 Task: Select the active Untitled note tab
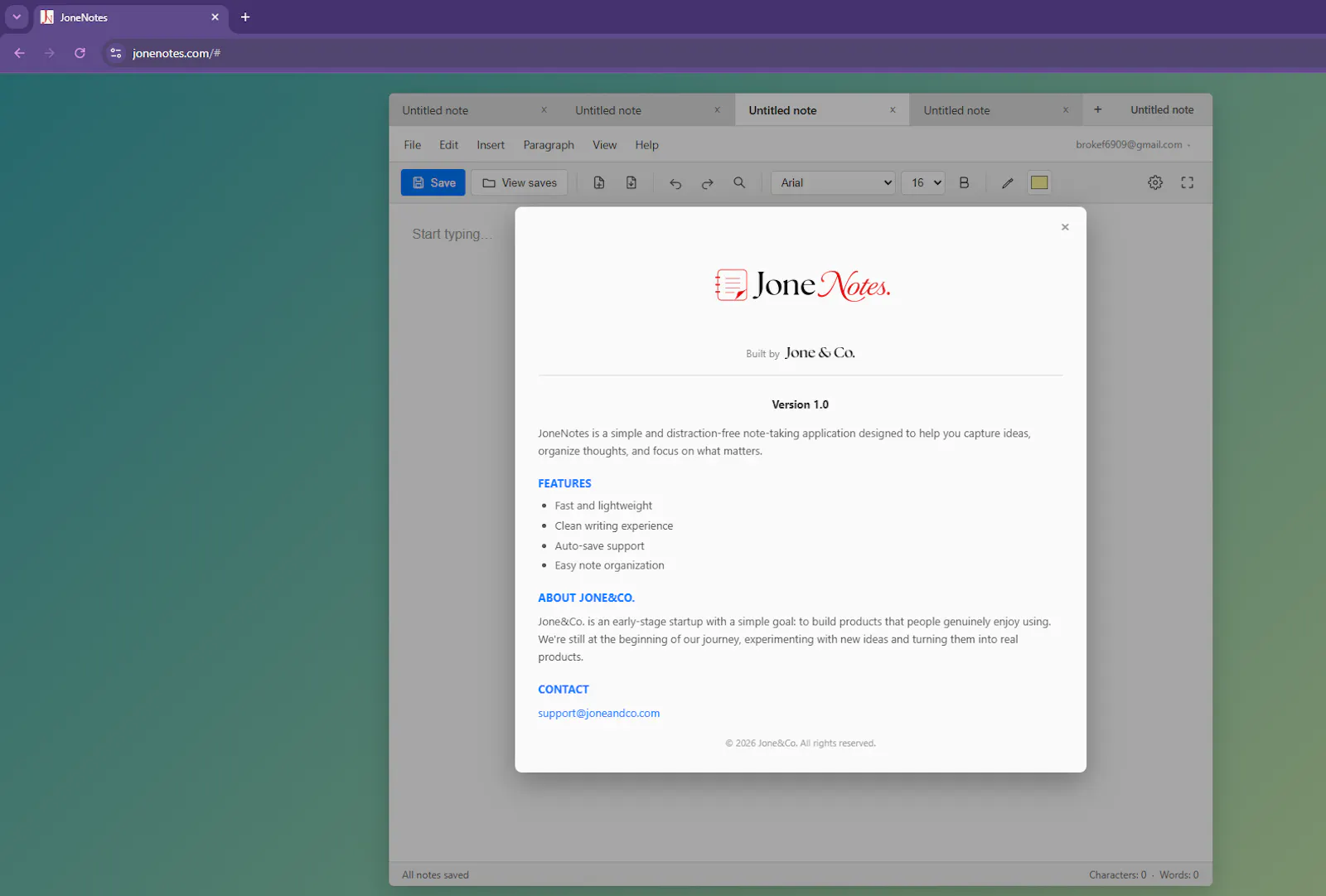point(822,110)
